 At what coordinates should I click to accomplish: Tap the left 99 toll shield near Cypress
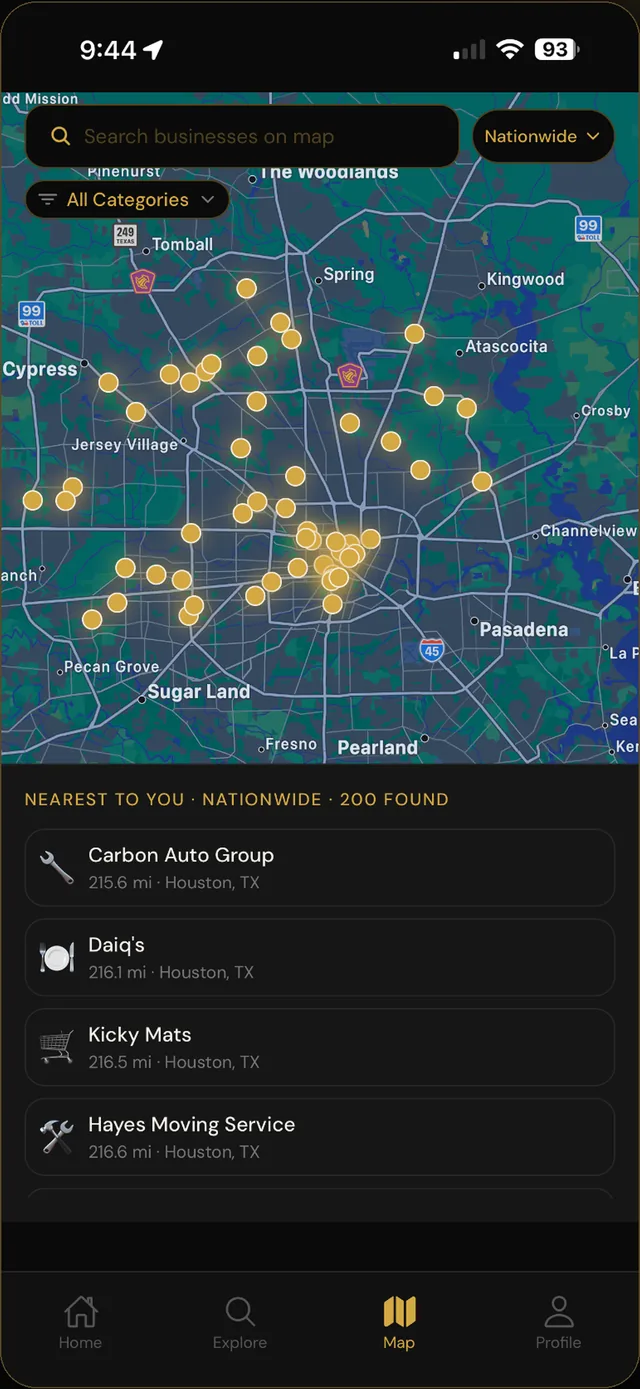(32, 315)
